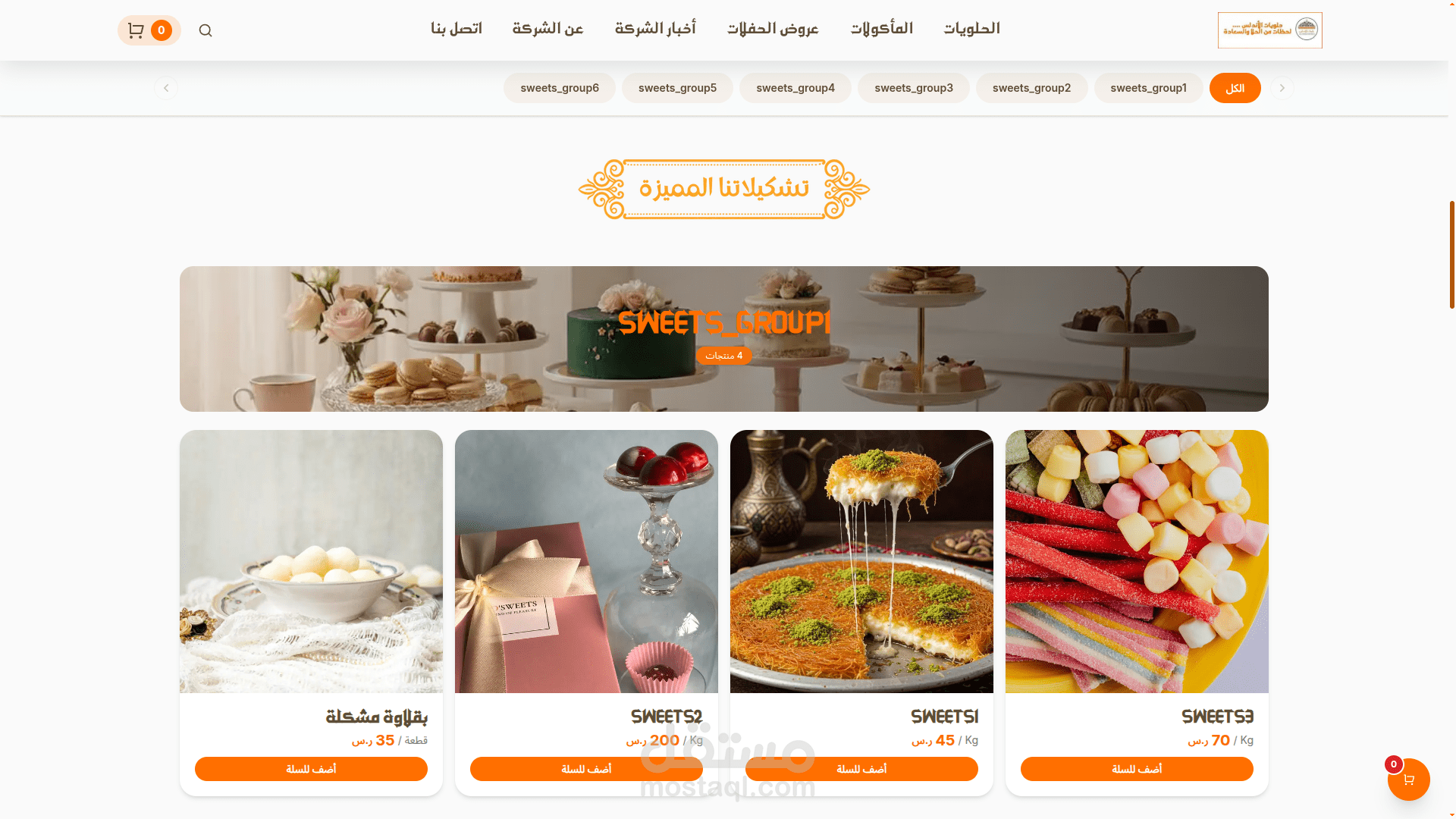The width and height of the screenshot is (1456, 819).
Task: Add بقلاوة مشكلة to cart
Action: (311, 769)
